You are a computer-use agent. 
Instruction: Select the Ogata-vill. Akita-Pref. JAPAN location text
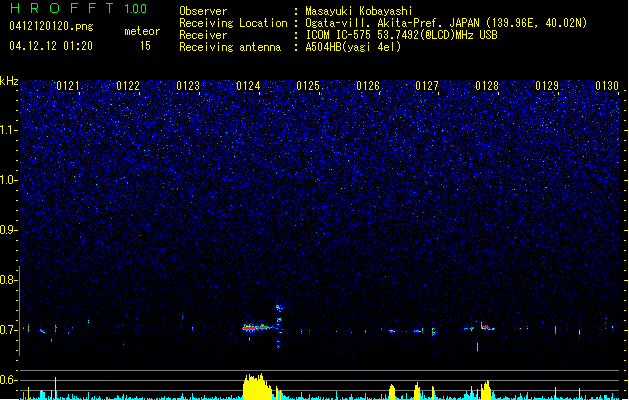(x=446, y=23)
